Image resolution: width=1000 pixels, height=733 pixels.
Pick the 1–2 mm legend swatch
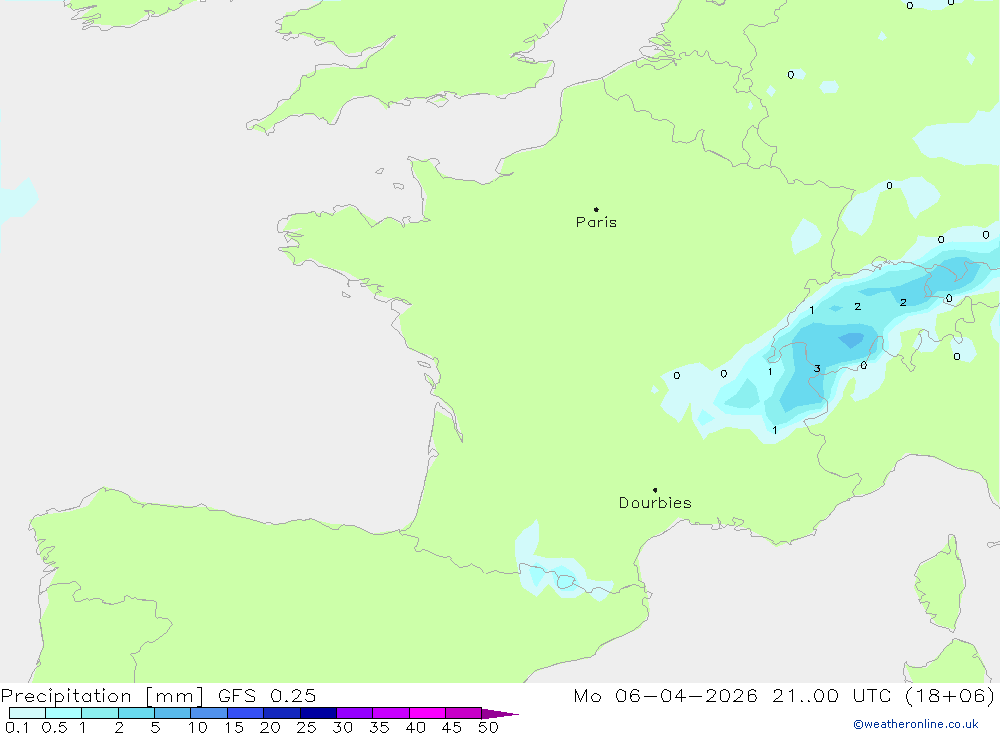(99, 713)
